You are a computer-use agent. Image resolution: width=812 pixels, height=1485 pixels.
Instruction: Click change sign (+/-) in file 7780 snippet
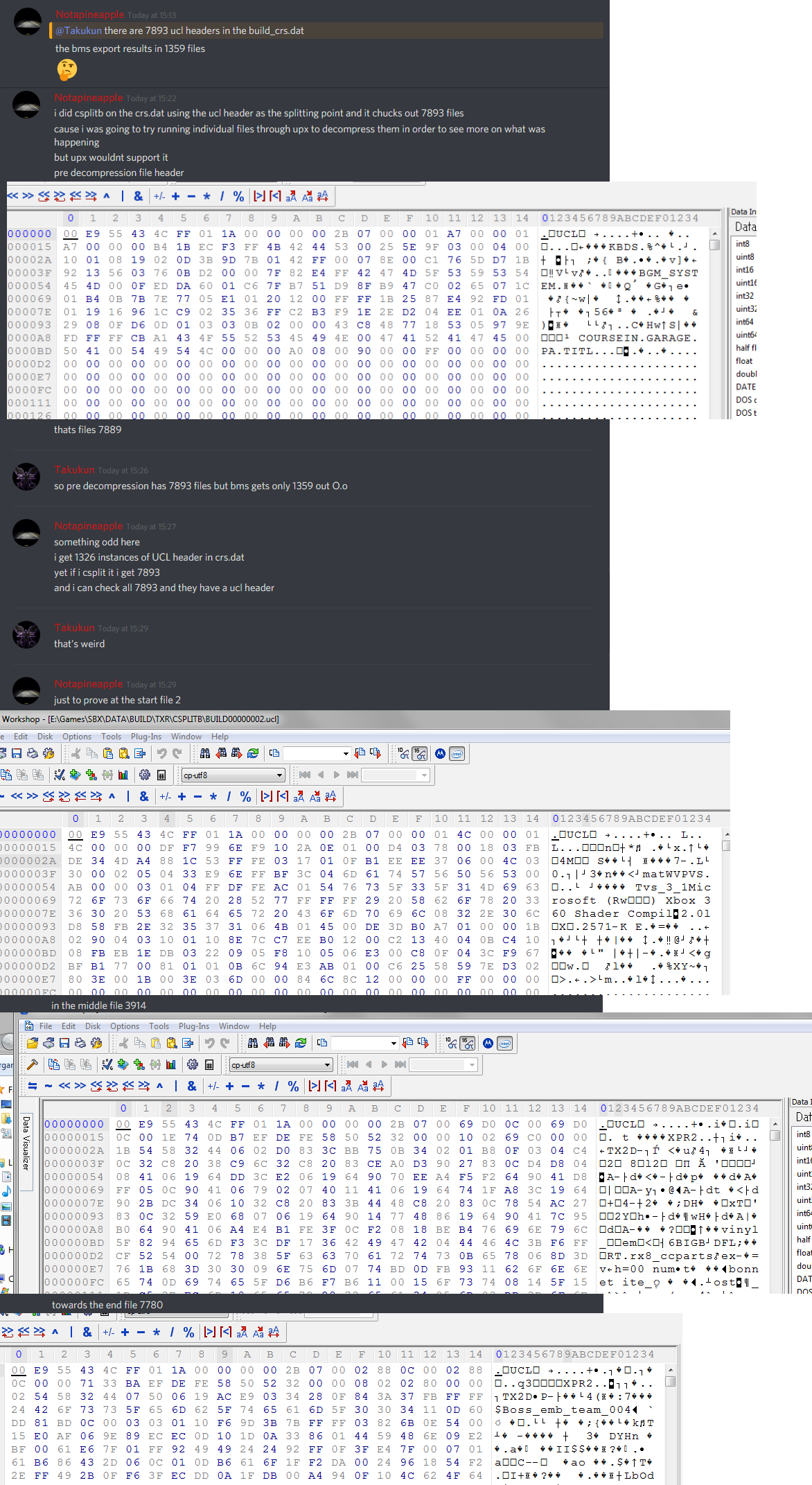tap(108, 1332)
